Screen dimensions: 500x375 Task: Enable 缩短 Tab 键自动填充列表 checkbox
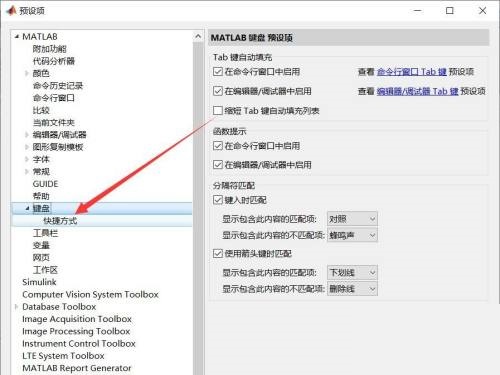coord(218,110)
